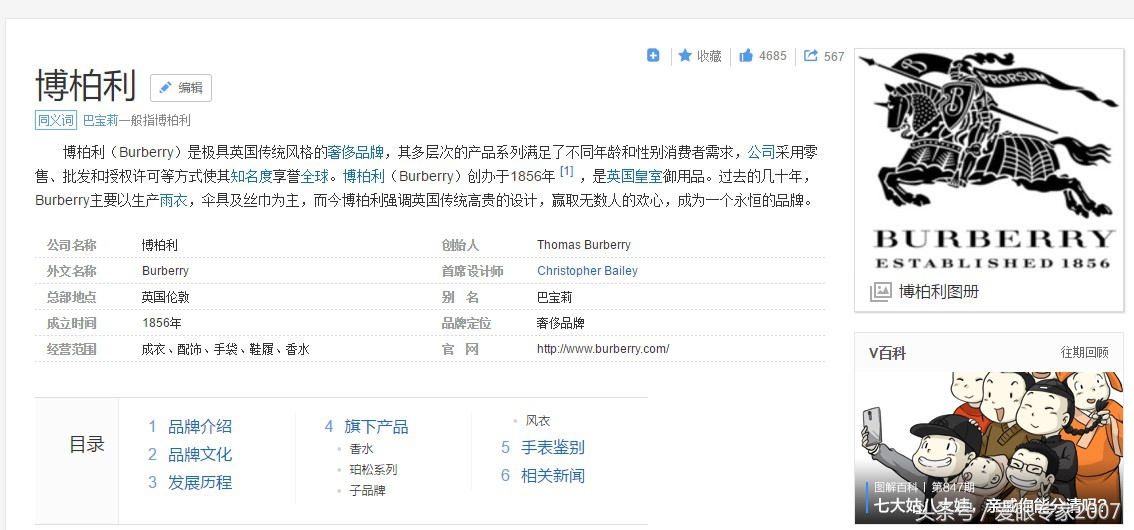
Task: Click the star 收藏 favorite icon
Action: click(684, 56)
